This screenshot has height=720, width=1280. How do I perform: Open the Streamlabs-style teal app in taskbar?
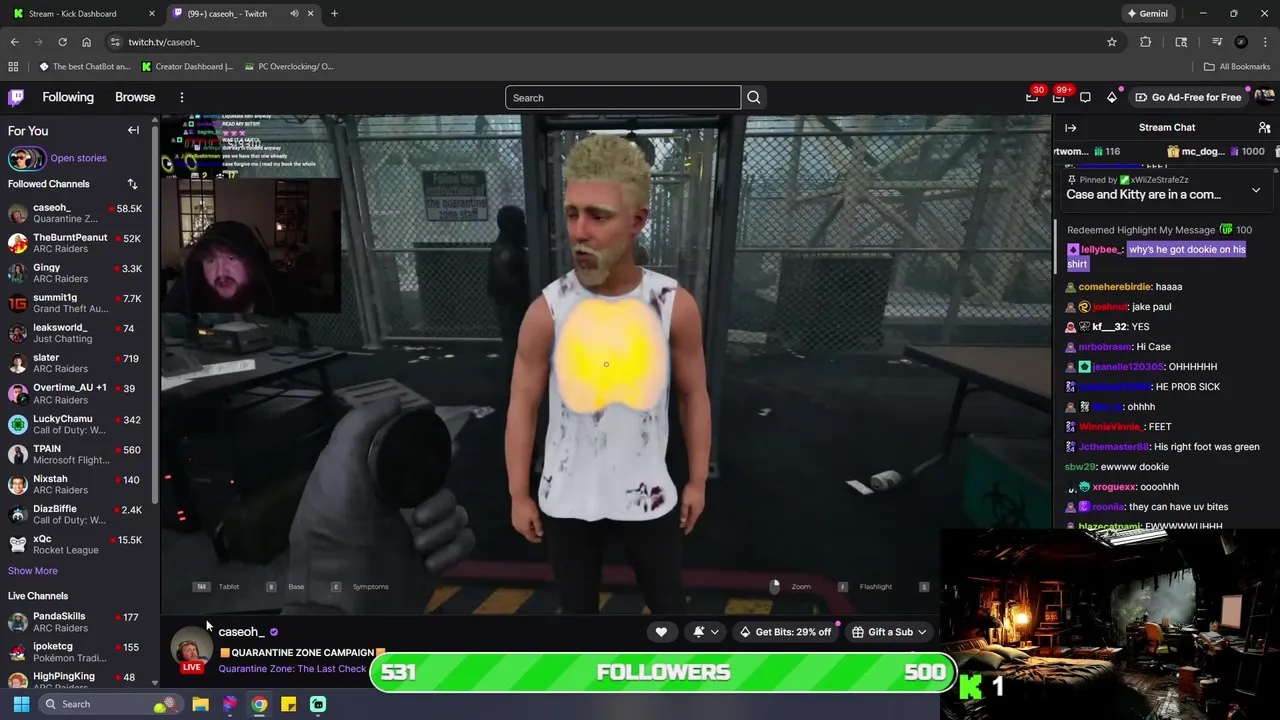(x=318, y=704)
